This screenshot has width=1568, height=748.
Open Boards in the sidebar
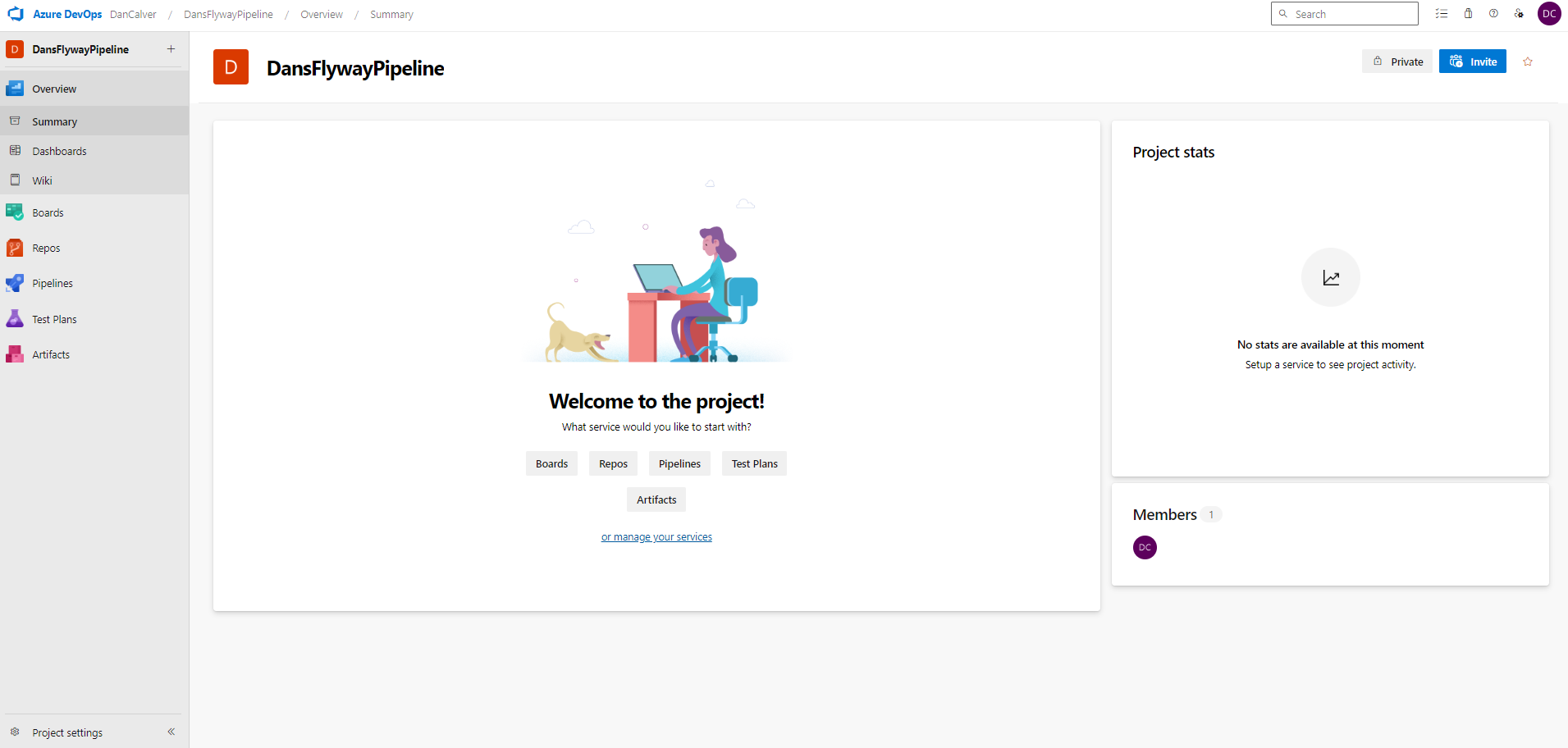click(94, 212)
